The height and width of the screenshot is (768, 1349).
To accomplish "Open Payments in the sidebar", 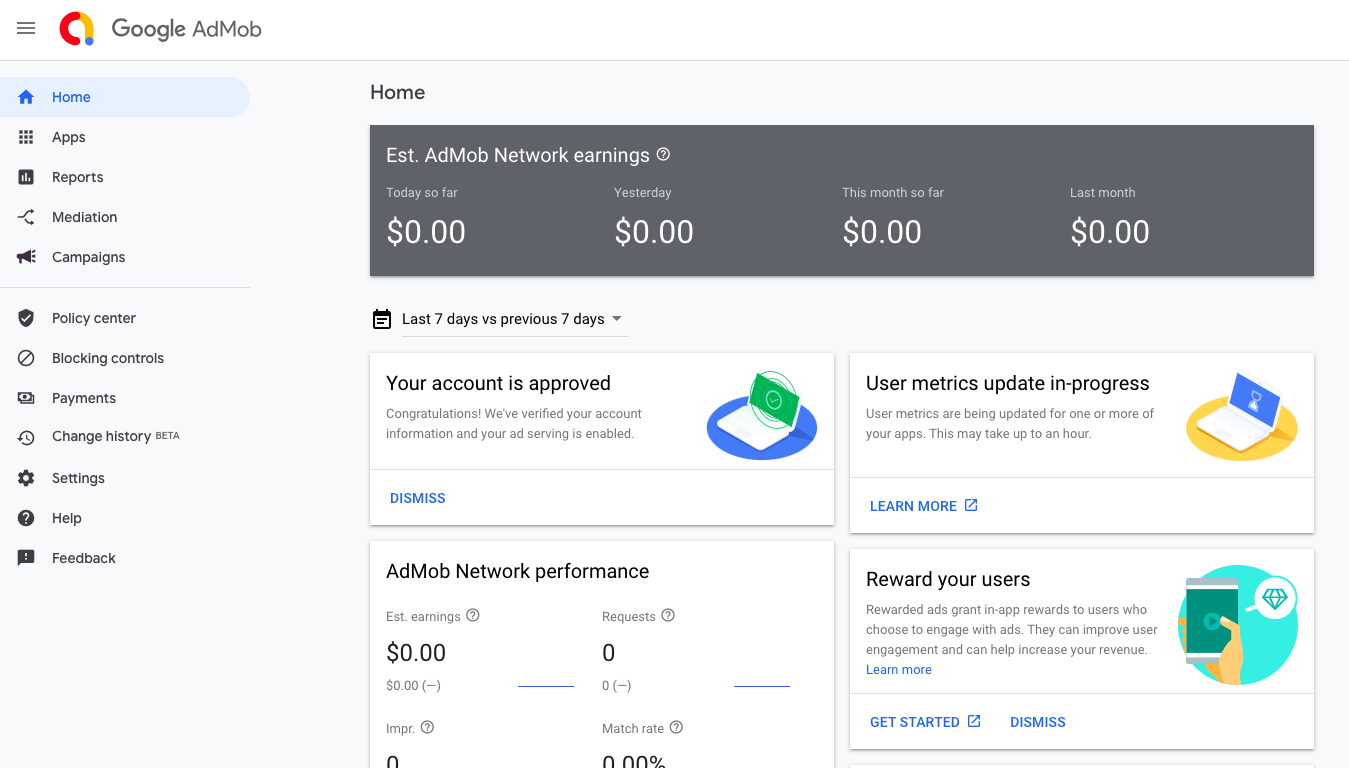I will 84,398.
